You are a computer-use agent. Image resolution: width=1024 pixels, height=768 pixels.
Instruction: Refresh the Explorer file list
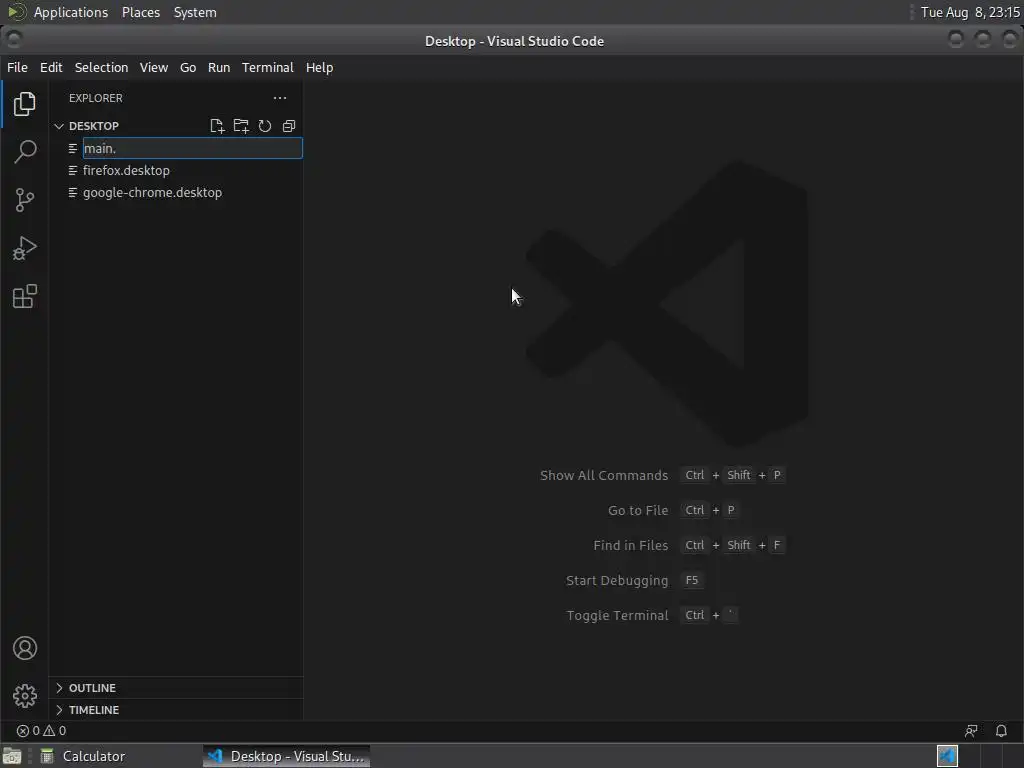(x=264, y=126)
